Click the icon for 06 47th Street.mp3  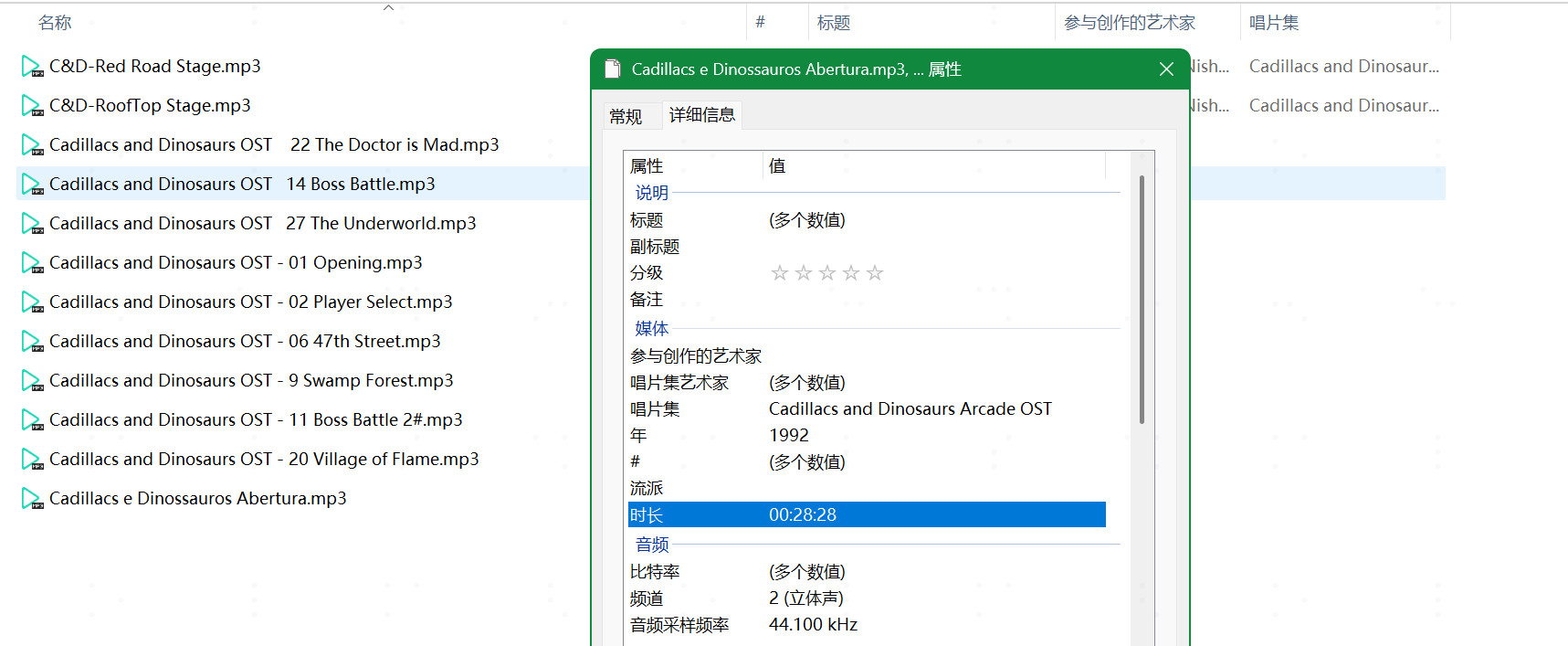coord(32,342)
